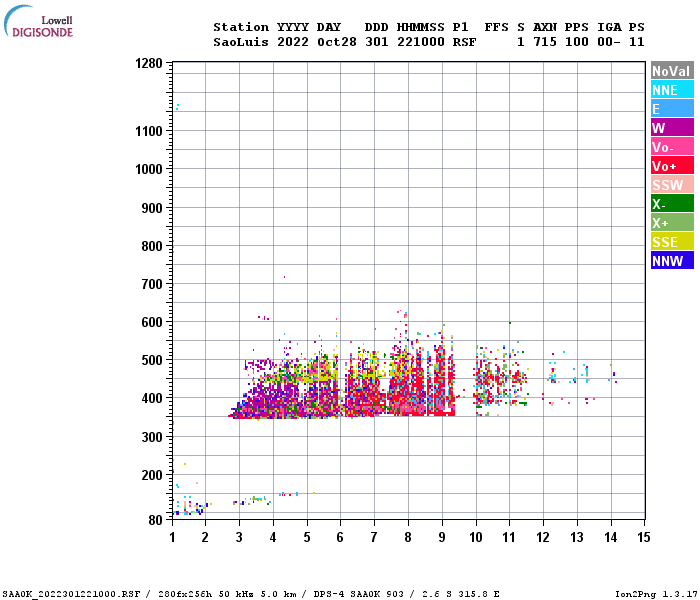Click the frequency axis label 1
This screenshot has height=600, width=700.
(x=172, y=537)
